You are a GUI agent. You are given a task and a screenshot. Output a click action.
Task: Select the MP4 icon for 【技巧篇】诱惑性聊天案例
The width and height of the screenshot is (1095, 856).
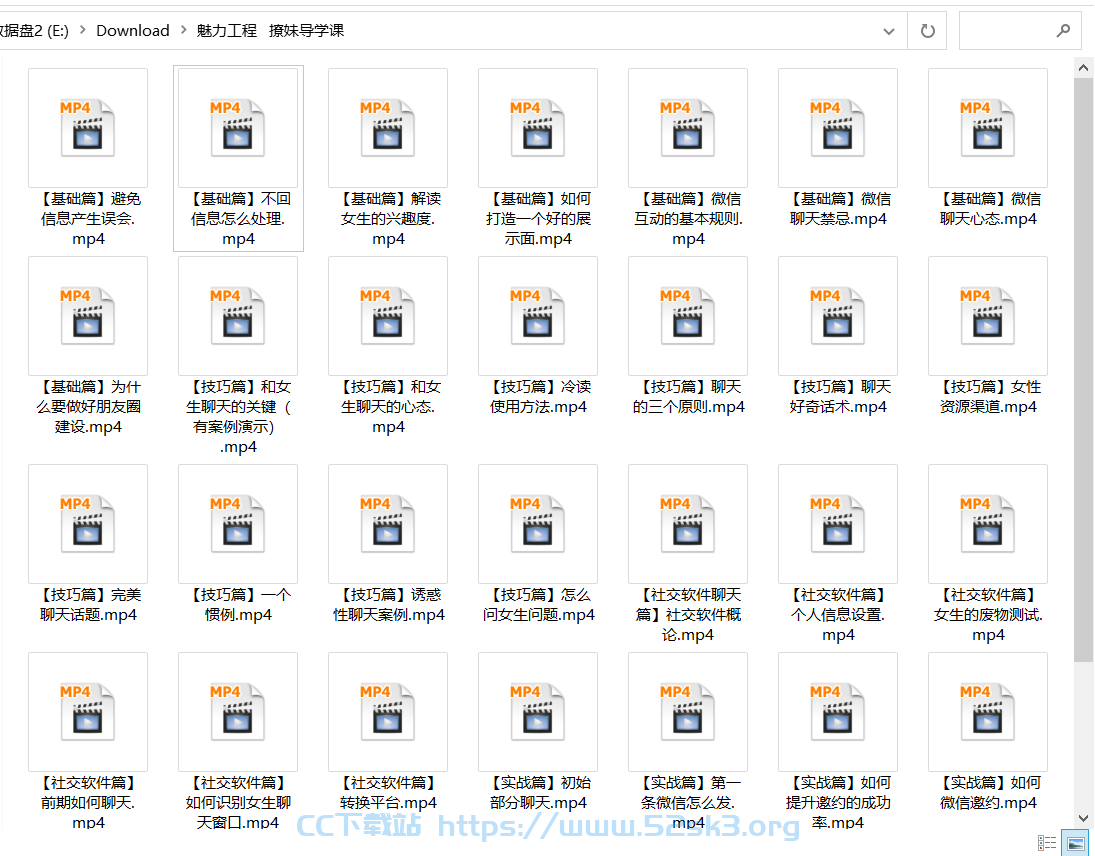point(388,524)
